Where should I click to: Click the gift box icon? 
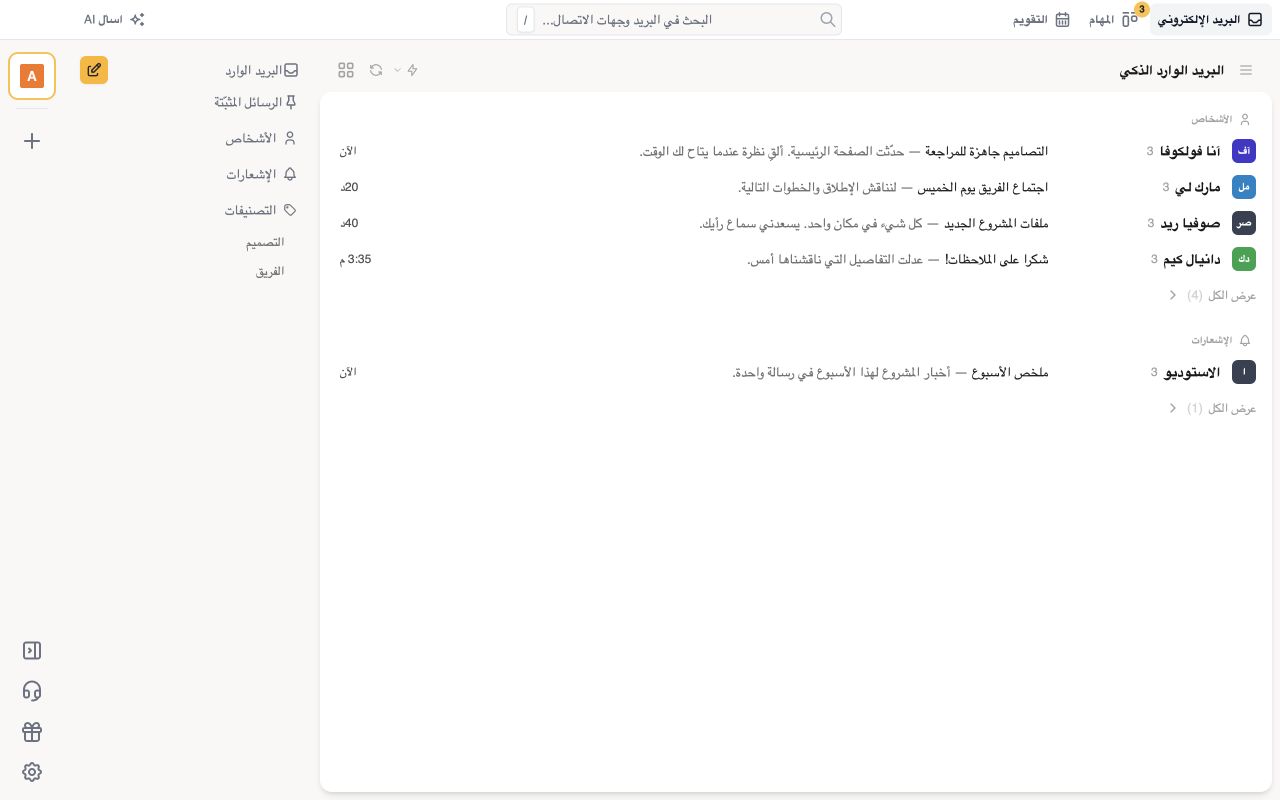pos(32,732)
